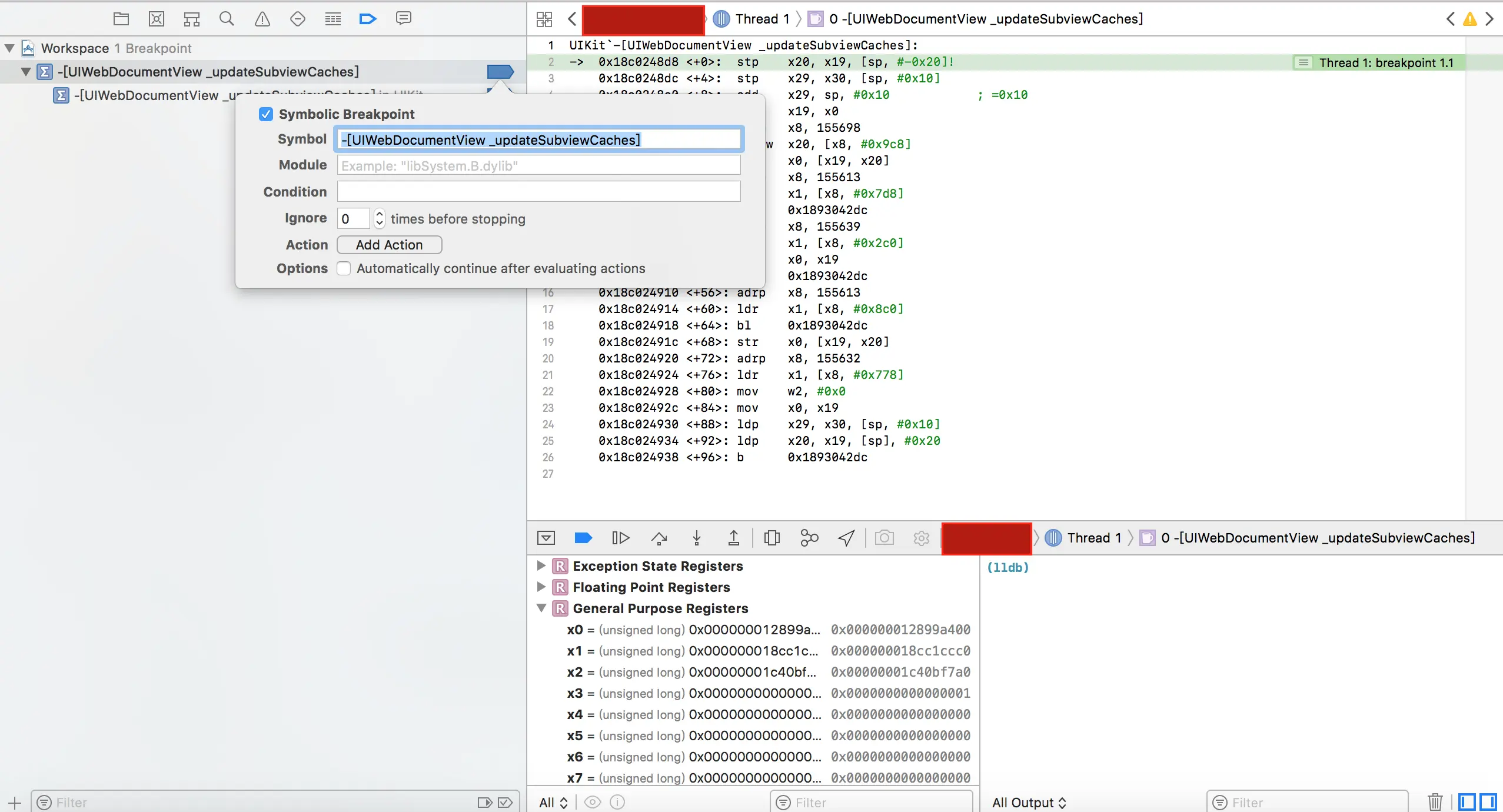Click the Ignore count stepper
This screenshot has height=812, width=1503.
point(380,218)
